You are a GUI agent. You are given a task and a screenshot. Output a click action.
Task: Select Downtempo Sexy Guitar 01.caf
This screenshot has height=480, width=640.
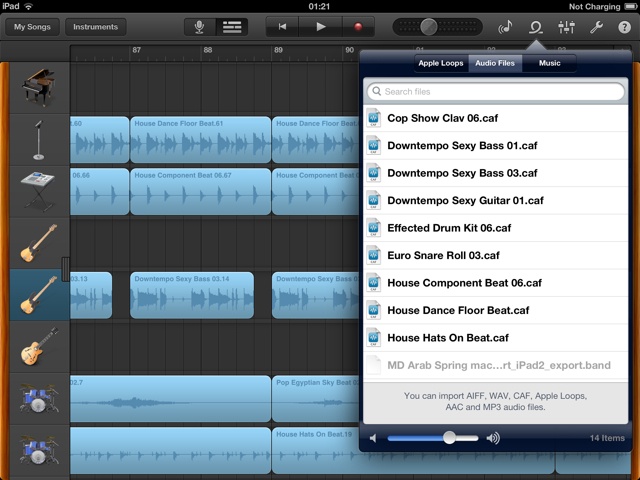496,200
